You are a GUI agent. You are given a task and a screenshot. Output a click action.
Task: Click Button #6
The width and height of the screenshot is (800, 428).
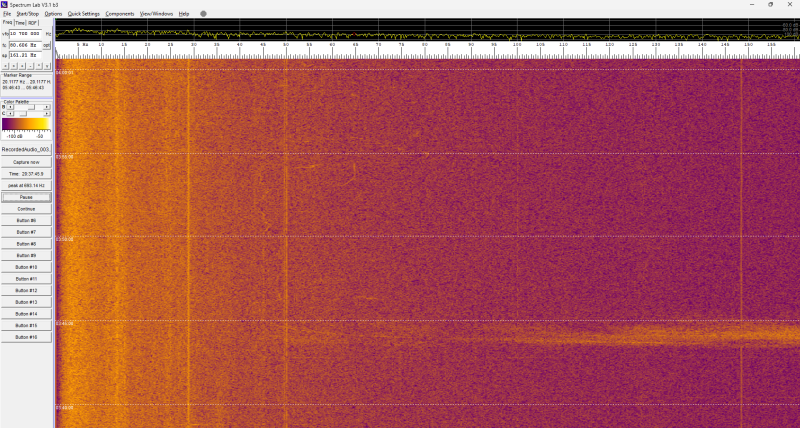26,220
